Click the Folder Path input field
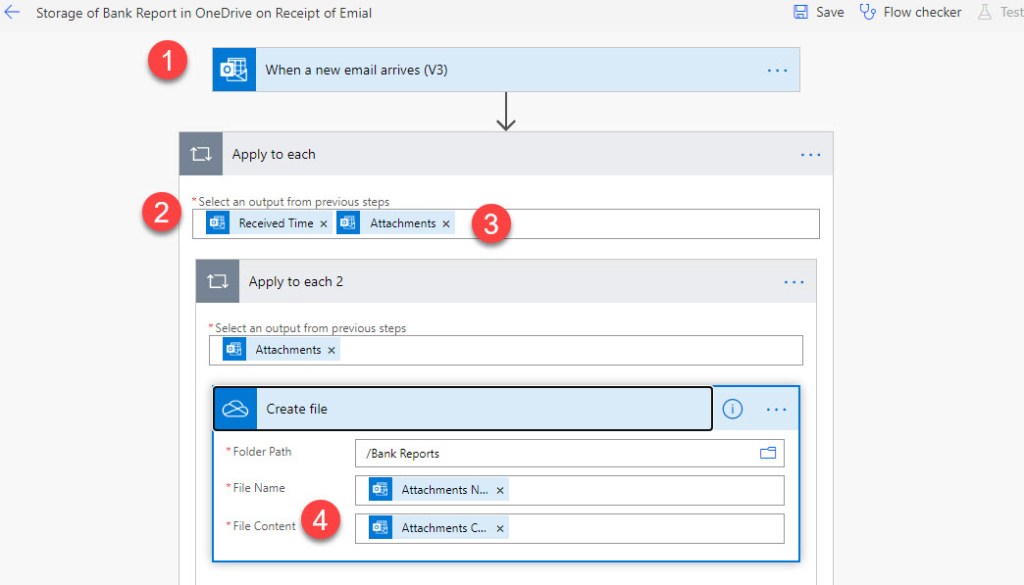The height and width of the screenshot is (585, 1024). click(x=555, y=453)
